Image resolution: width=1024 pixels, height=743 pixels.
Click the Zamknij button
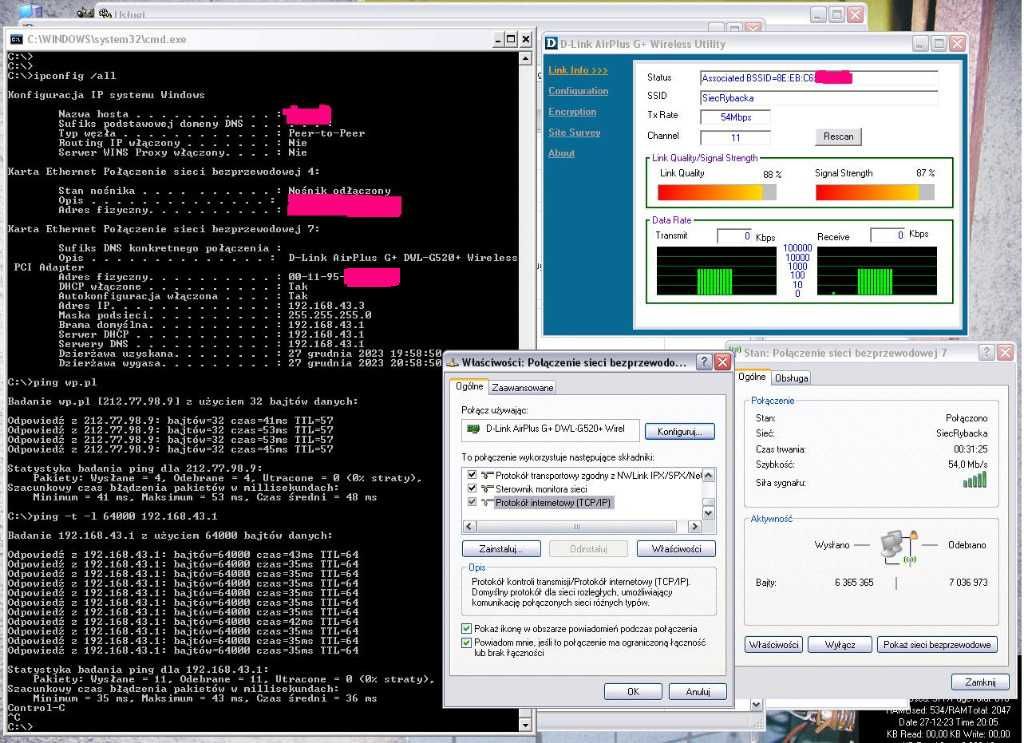980,682
